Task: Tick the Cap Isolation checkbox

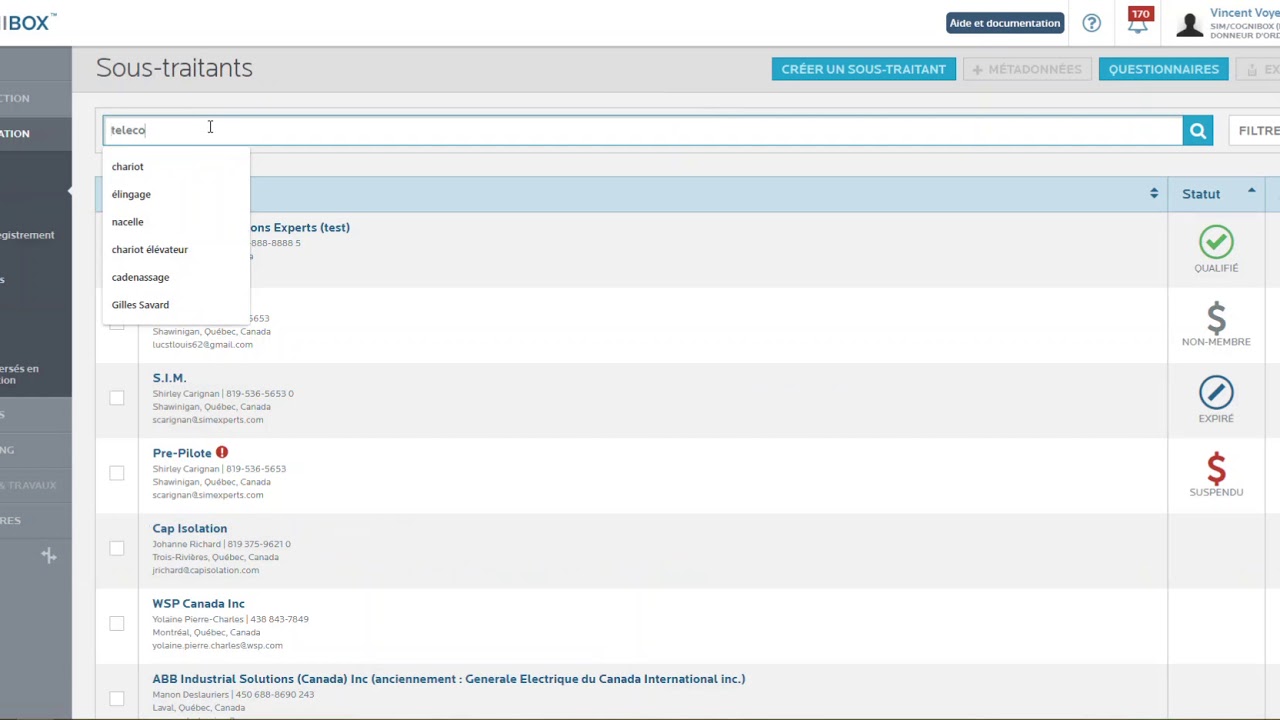Action: (x=117, y=548)
